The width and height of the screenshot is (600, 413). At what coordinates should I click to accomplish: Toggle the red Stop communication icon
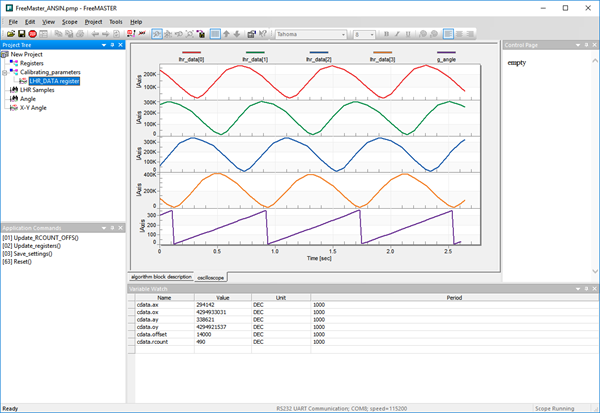[33, 34]
